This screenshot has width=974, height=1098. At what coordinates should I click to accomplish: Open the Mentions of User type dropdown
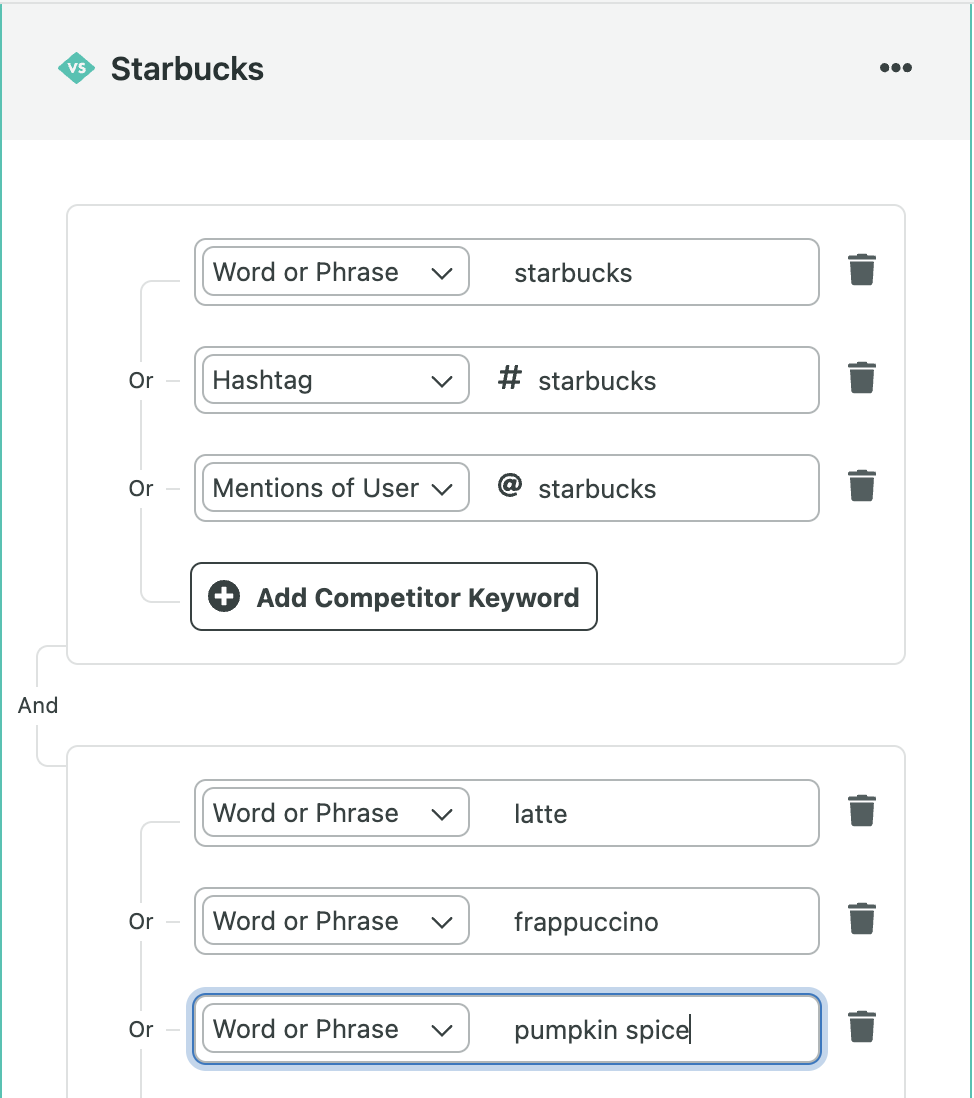(335, 487)
